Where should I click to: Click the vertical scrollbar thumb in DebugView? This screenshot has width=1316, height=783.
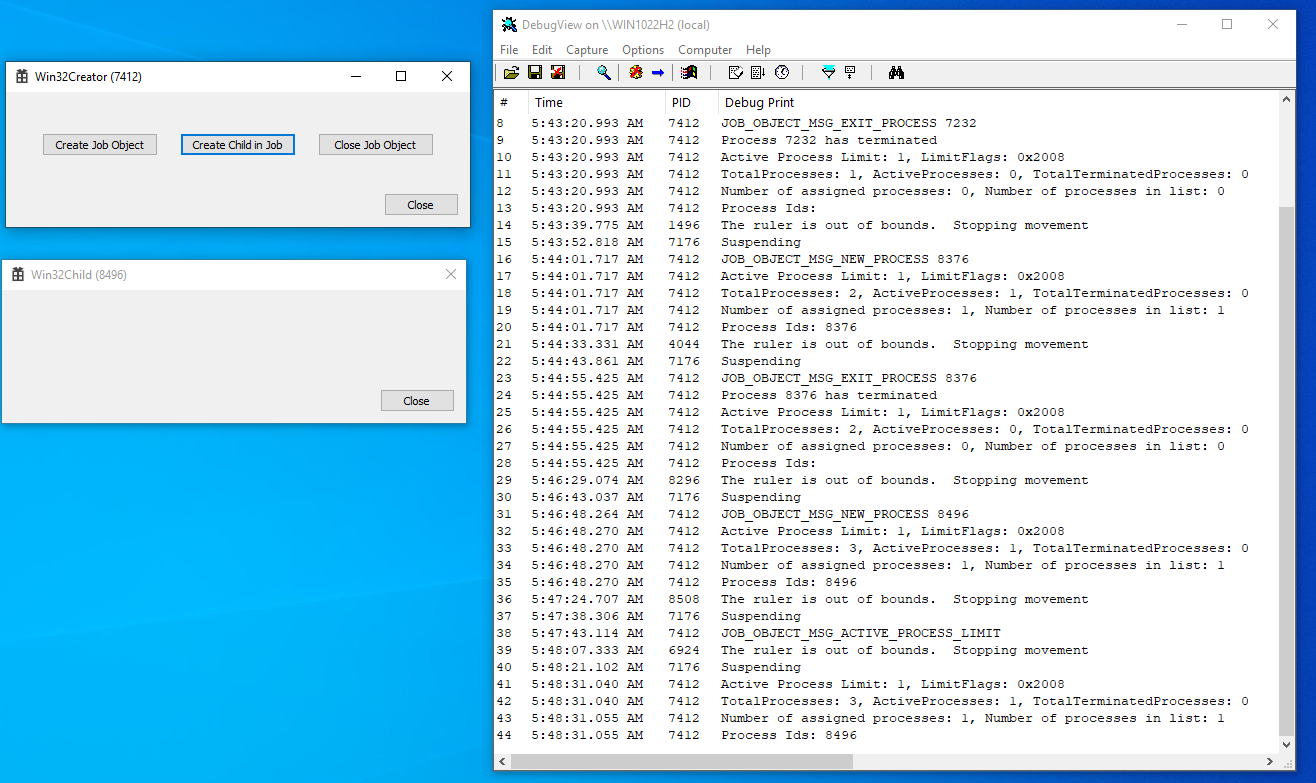(x=1288, y=472)
